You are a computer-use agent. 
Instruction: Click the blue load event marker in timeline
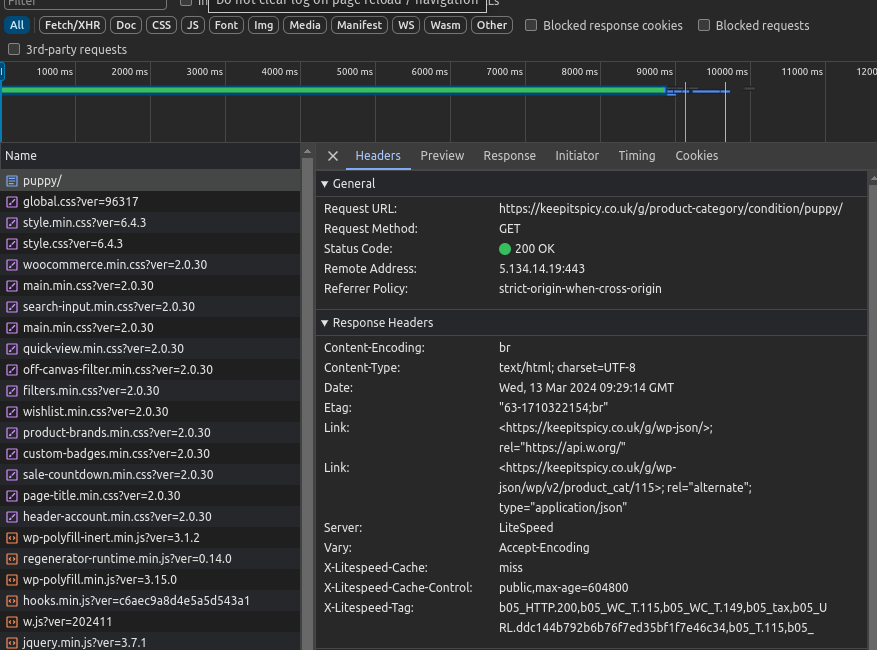point(725,112)
